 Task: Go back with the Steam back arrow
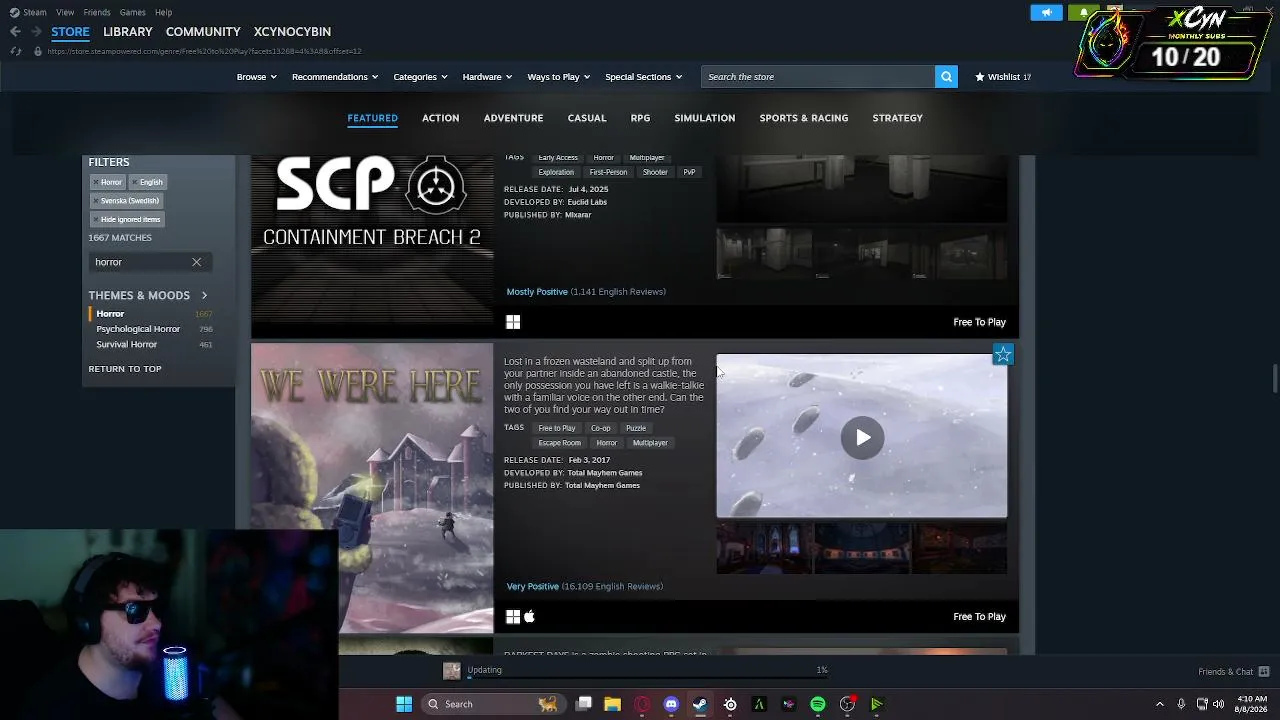15,32
